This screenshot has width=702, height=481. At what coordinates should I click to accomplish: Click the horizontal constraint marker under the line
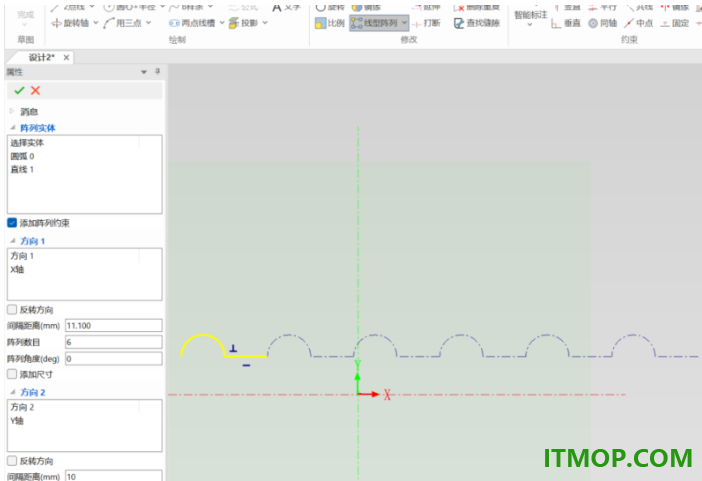(x=247, y=365)
